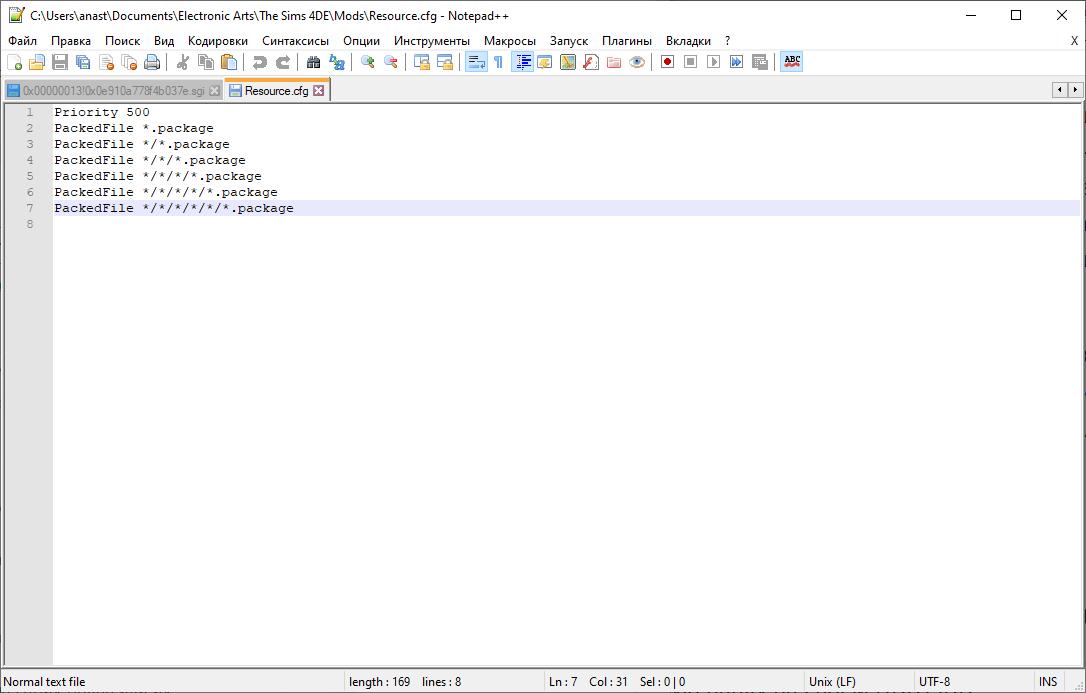
Task: Click the Print toolbar icon
Action: tap(152, 62)
